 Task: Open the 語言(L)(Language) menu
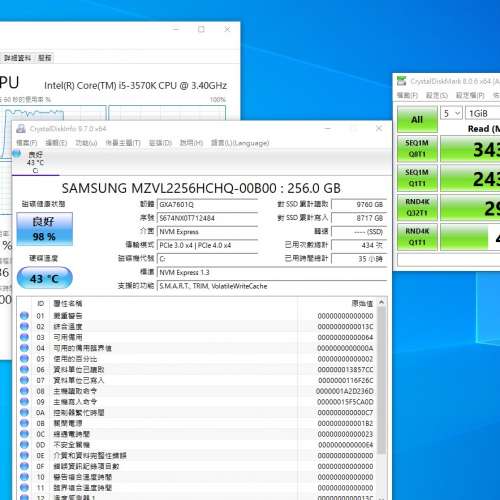tap(240, 143)
